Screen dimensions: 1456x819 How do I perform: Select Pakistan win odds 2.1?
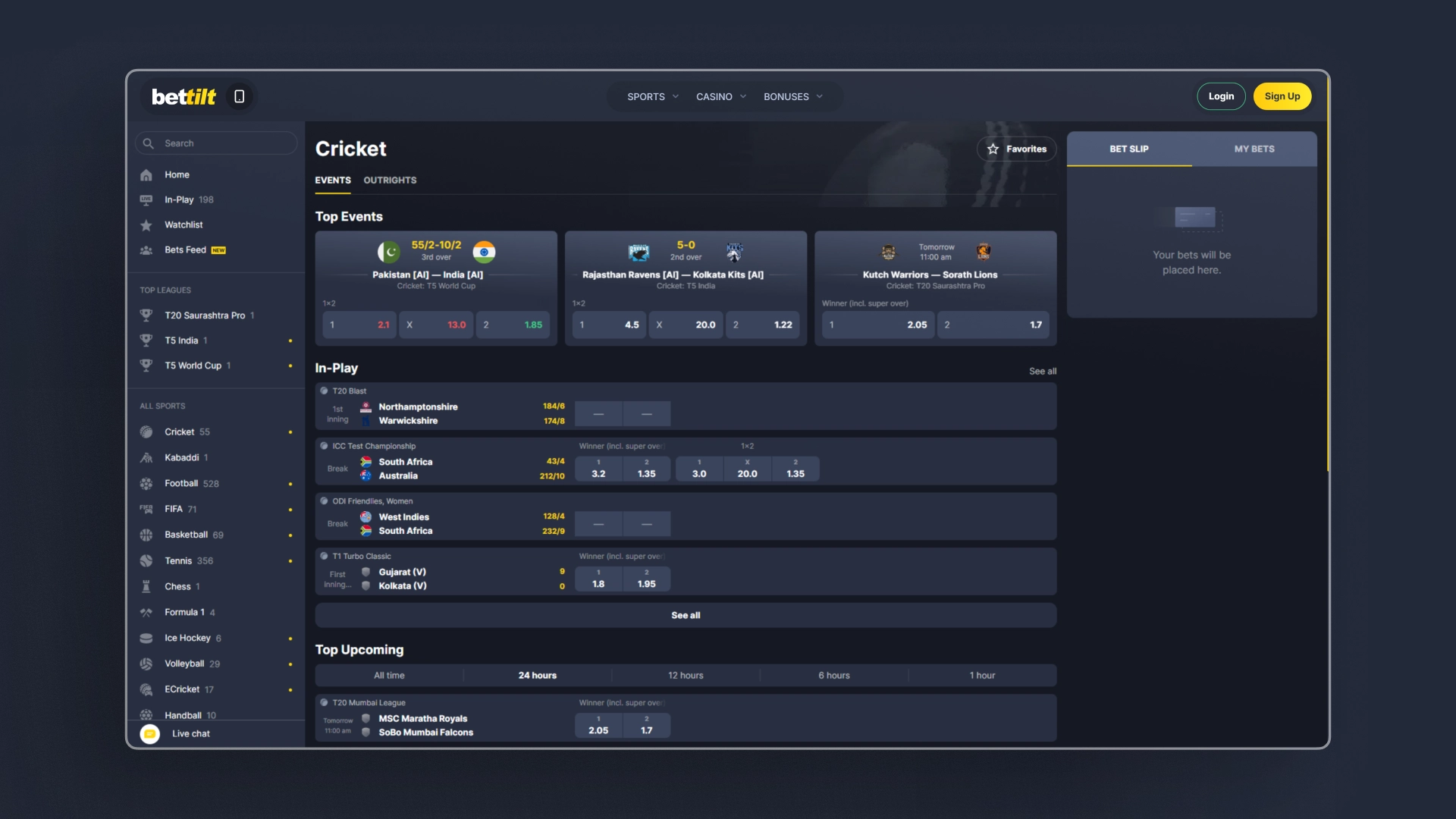(x=359, y=325)
